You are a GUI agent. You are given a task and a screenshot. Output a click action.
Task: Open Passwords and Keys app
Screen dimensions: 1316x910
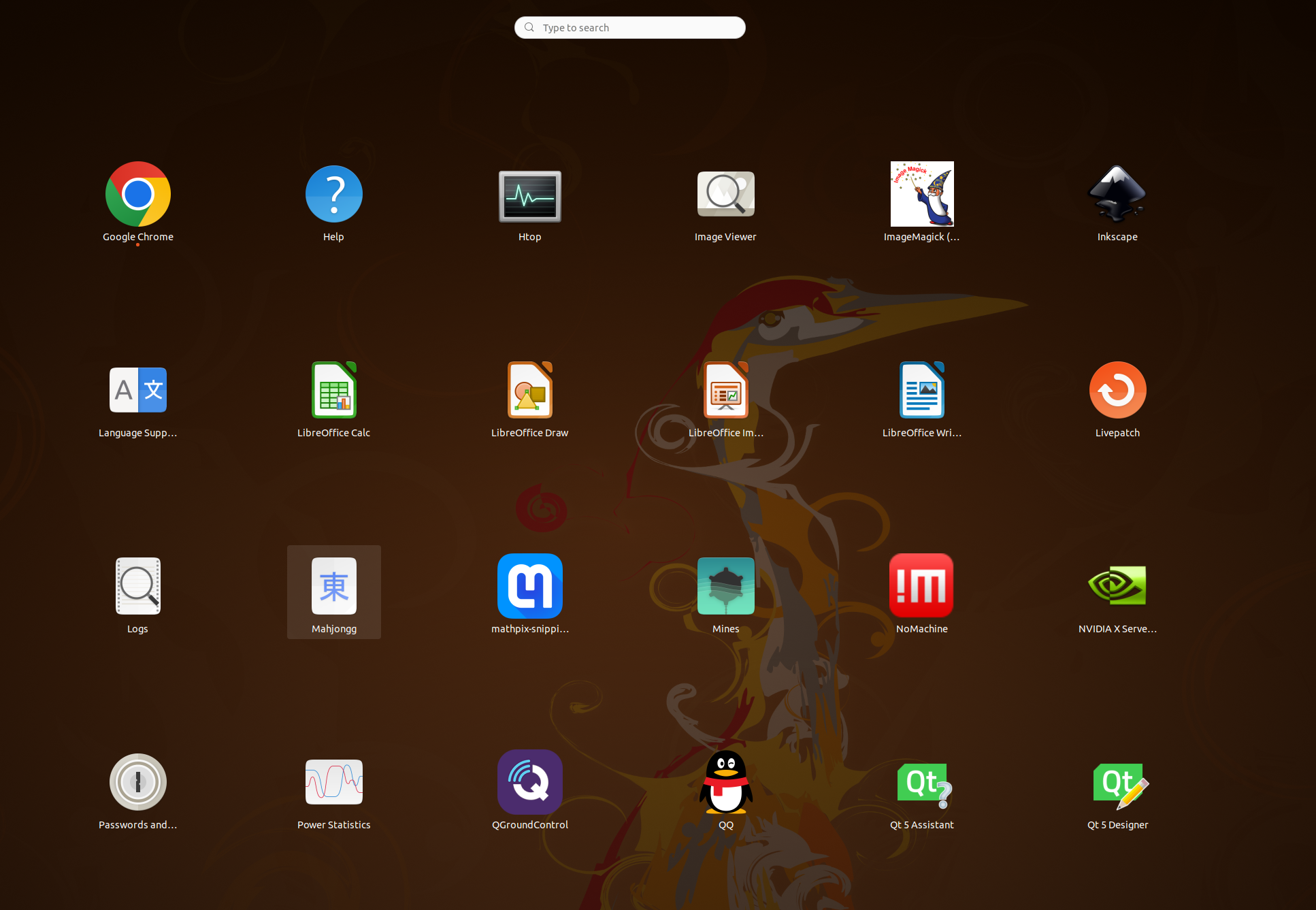coord(138,782)
